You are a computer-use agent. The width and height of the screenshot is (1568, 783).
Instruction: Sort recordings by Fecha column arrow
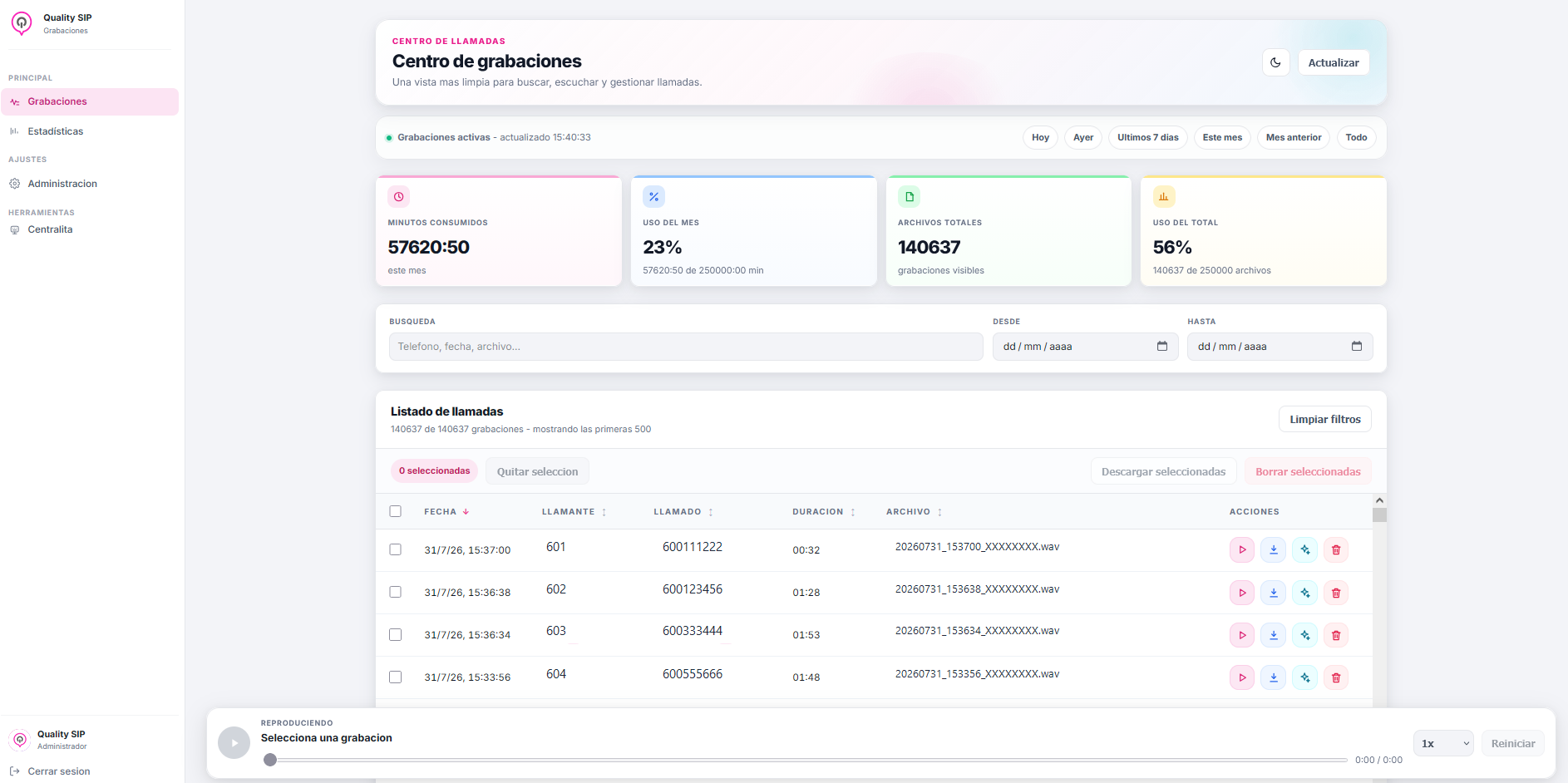click(x=466, y=512)
